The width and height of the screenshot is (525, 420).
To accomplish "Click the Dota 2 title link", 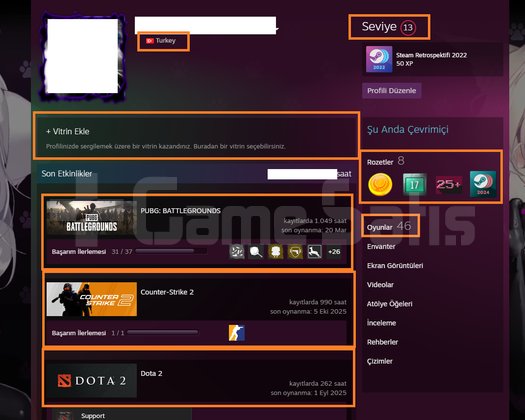I will coord(151,373).
